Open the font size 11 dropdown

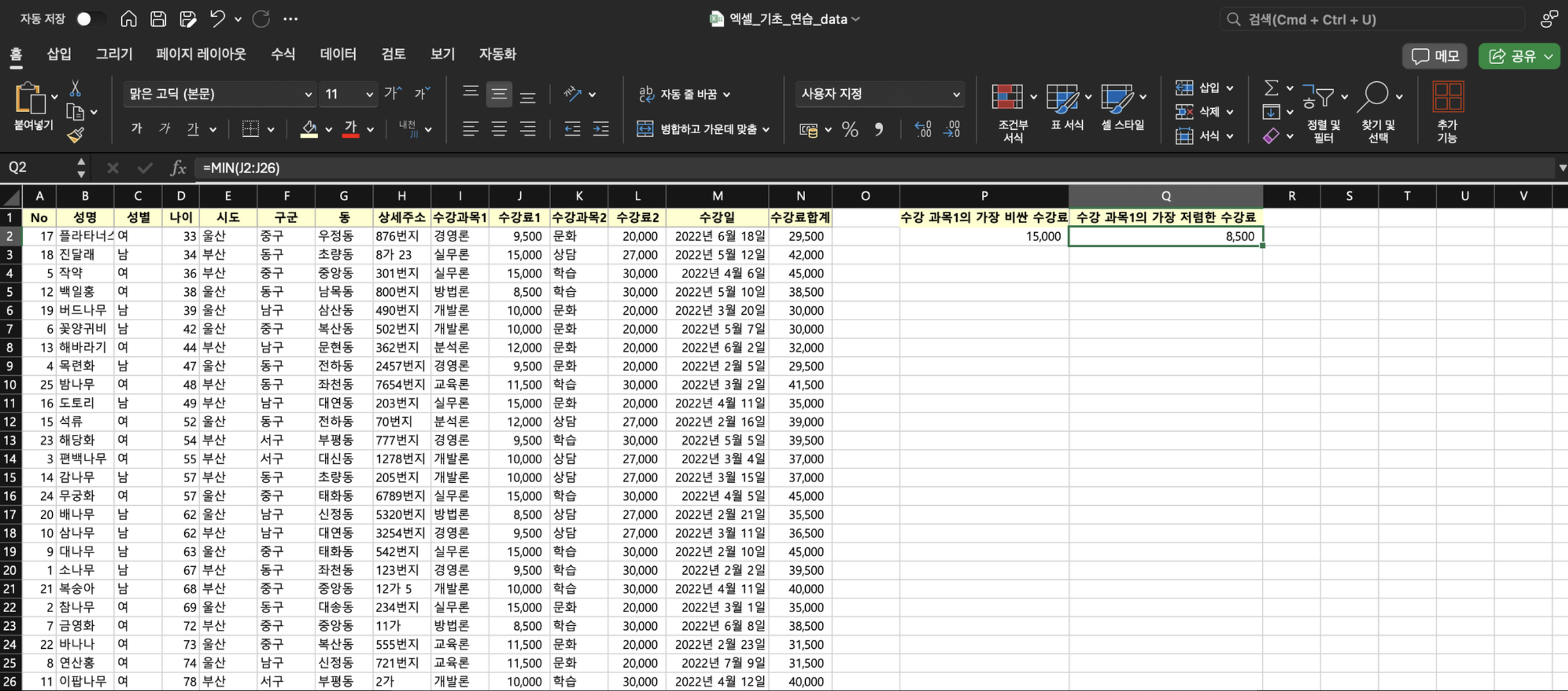click(369, 94)
